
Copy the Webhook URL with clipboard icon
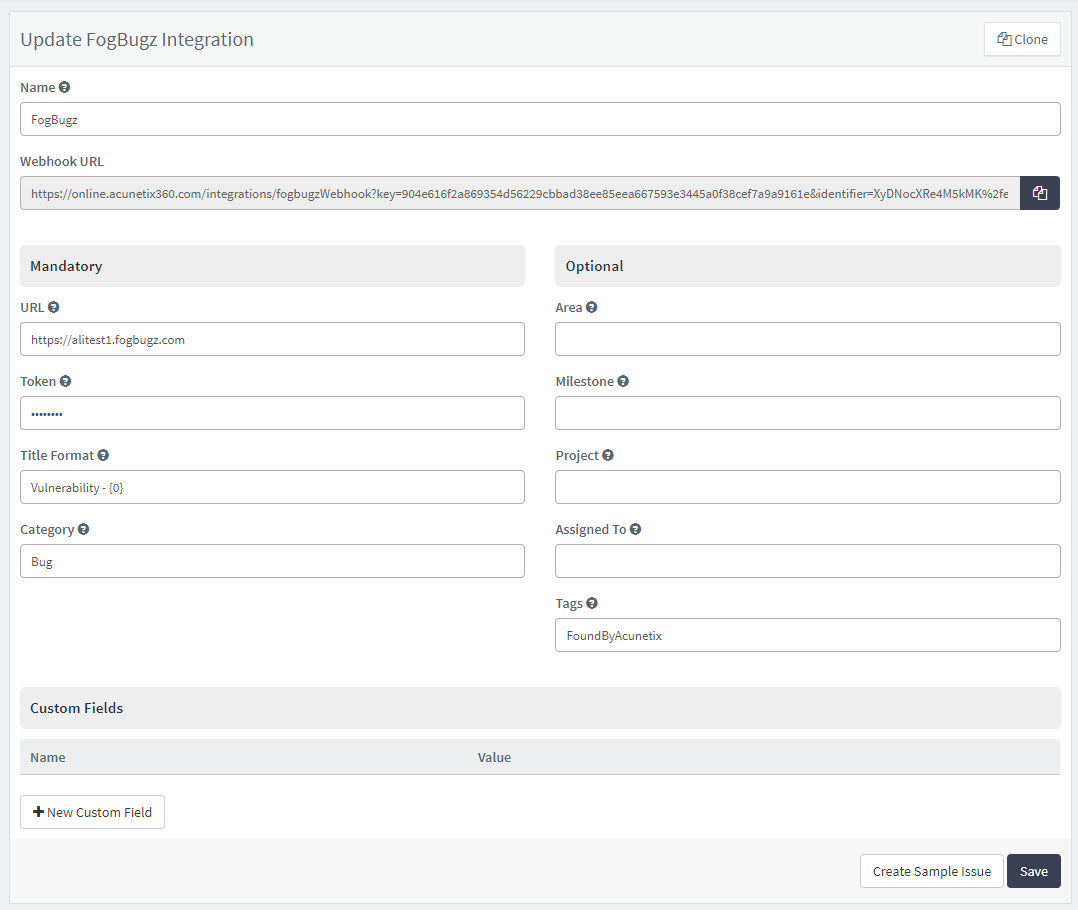click(x=1040, y=193)
